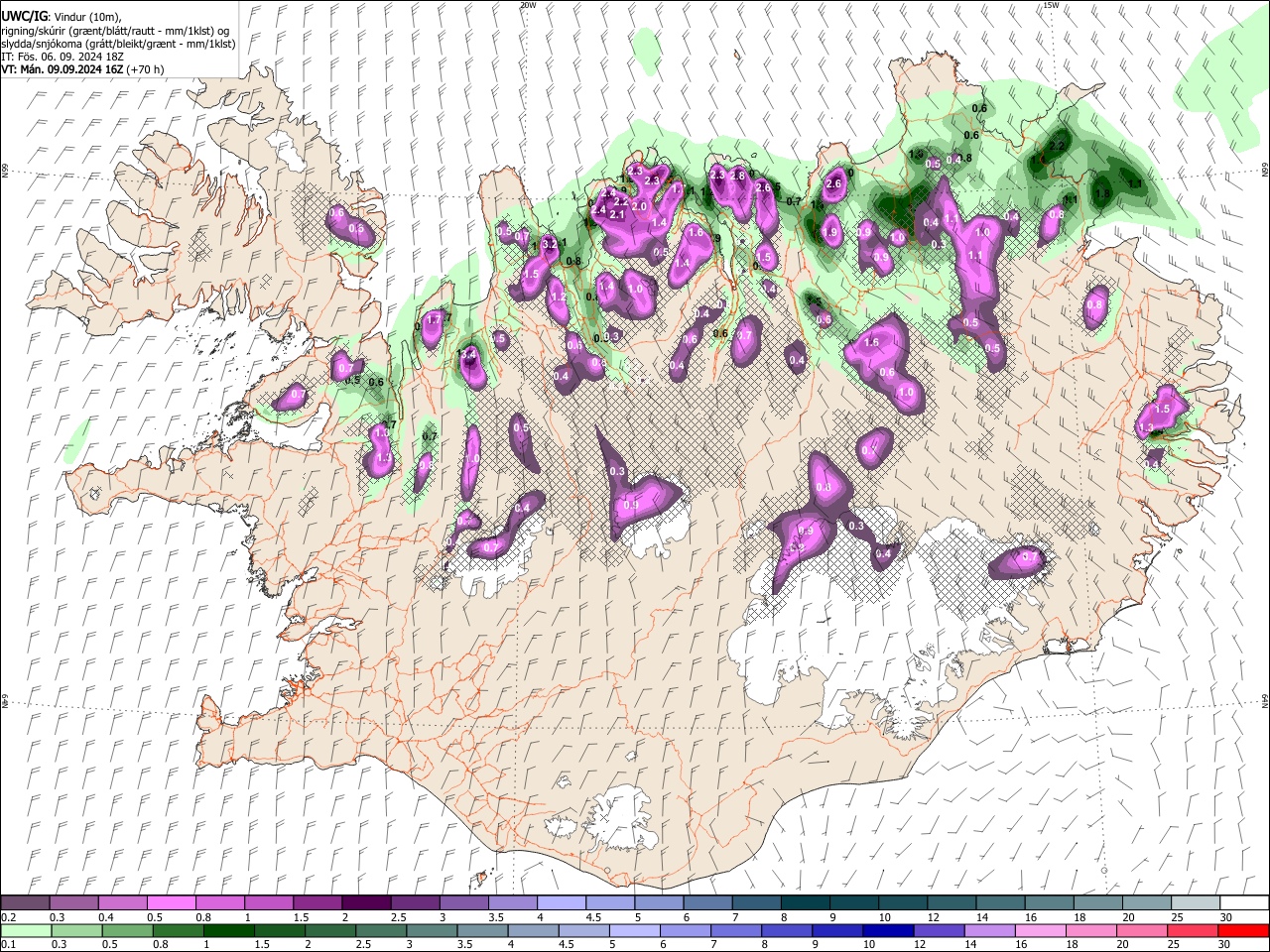
Task: Click the "slydda/snjókoma" legend description line
Action: click(118, 45)
